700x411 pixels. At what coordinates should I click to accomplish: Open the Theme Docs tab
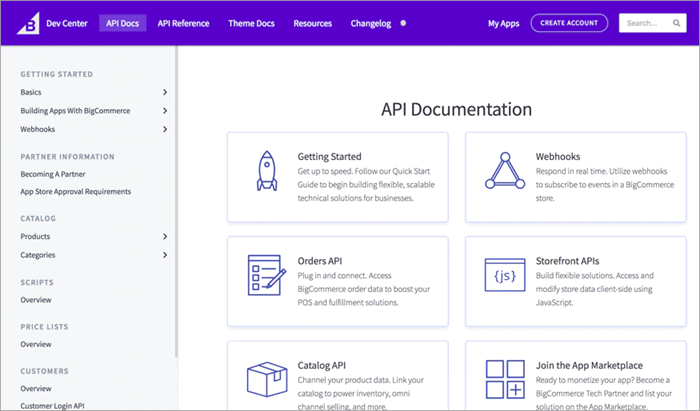pyautogui.click(x=251, y=24)
